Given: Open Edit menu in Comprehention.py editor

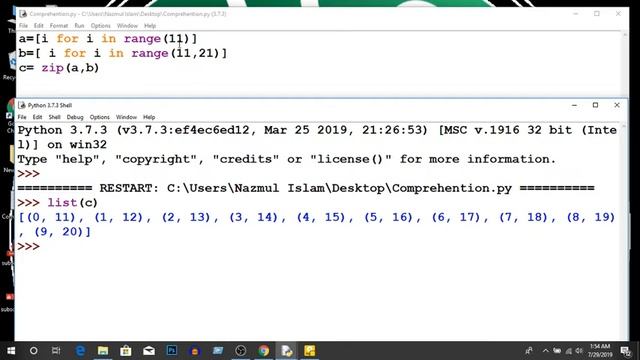Looking at the screenshot, I should 38,26.
